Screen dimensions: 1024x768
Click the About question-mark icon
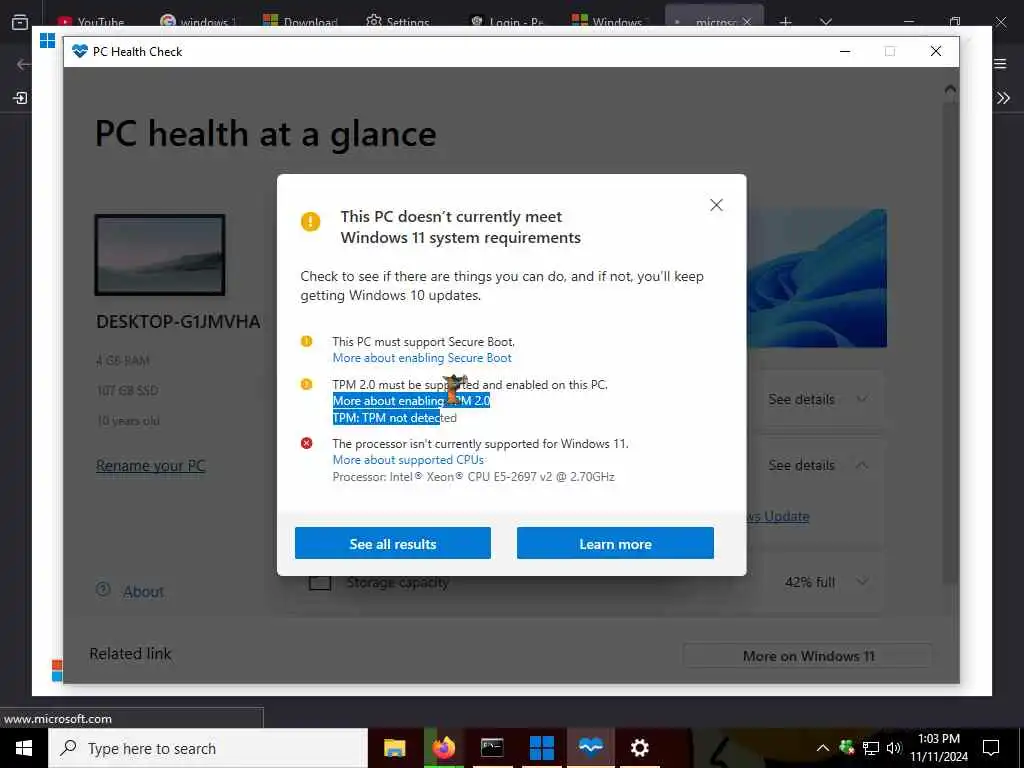[103, 589]
